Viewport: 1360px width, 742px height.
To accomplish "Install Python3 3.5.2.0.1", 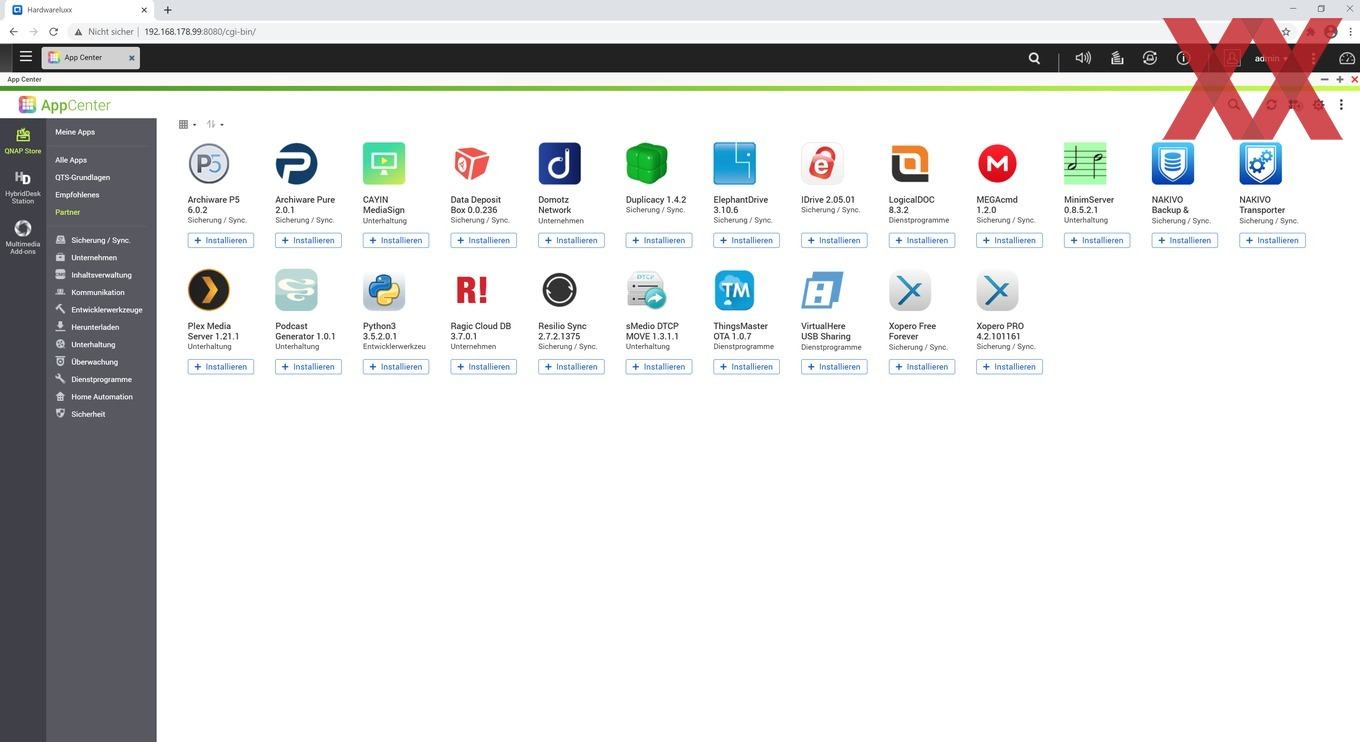I will [396, 367].
